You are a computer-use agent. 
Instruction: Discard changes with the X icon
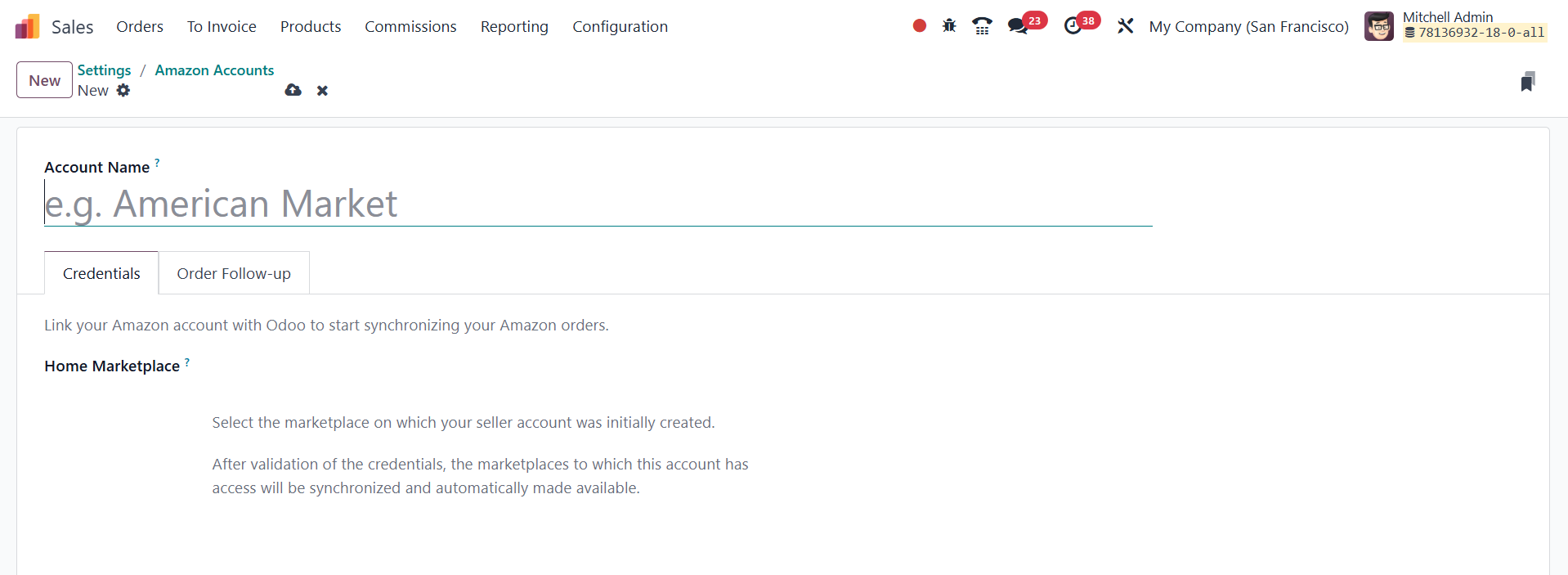322,91
